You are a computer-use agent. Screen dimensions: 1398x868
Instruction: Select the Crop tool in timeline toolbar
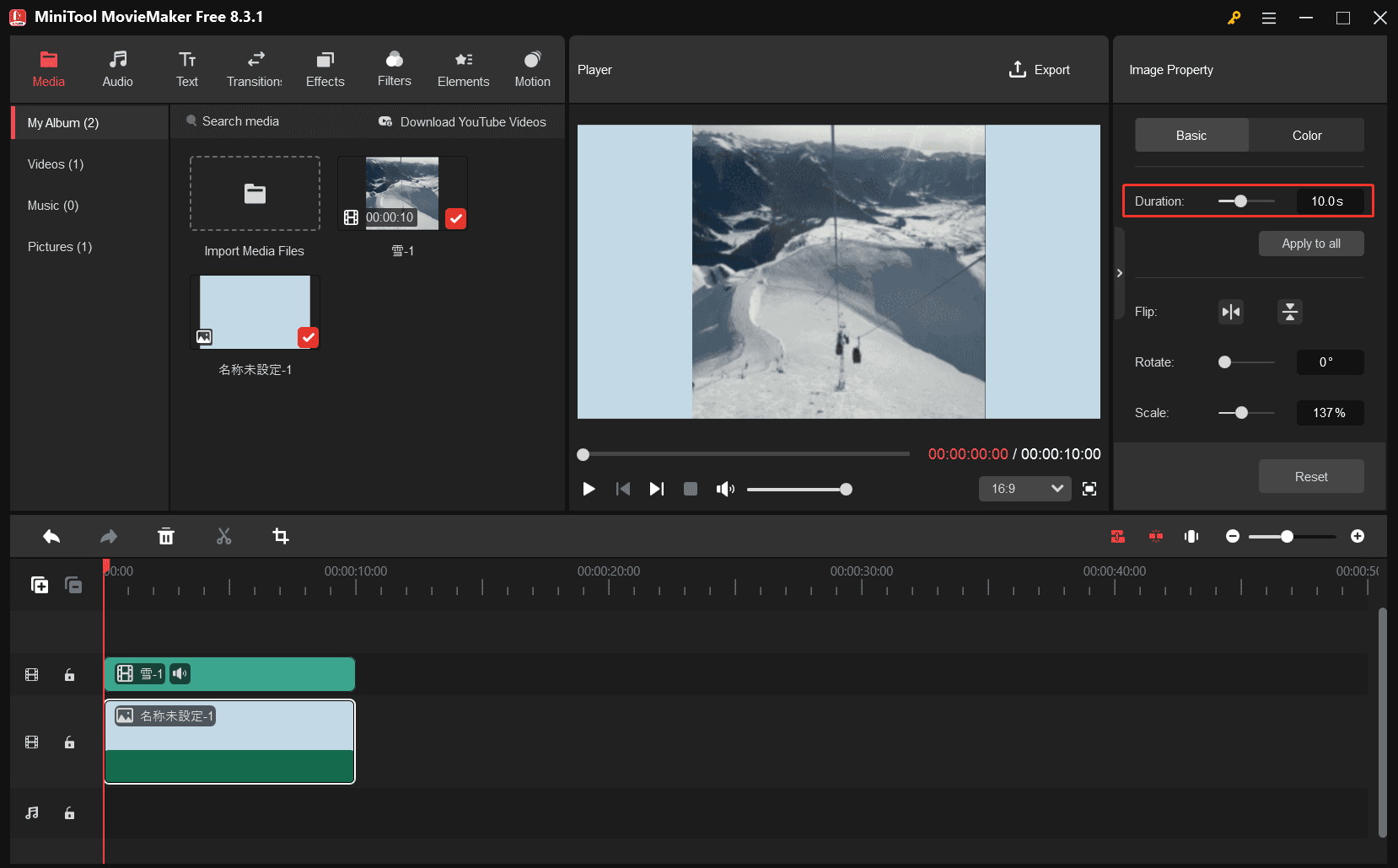[x=281, y=537]
